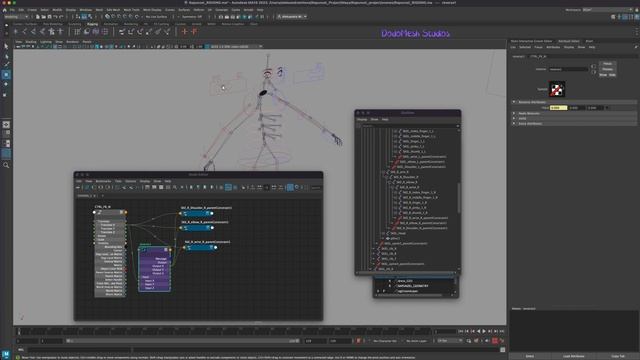Click the Select button at bottom of Attribute Editor
This screenshot has width=640, height=360.
(529, 356)
